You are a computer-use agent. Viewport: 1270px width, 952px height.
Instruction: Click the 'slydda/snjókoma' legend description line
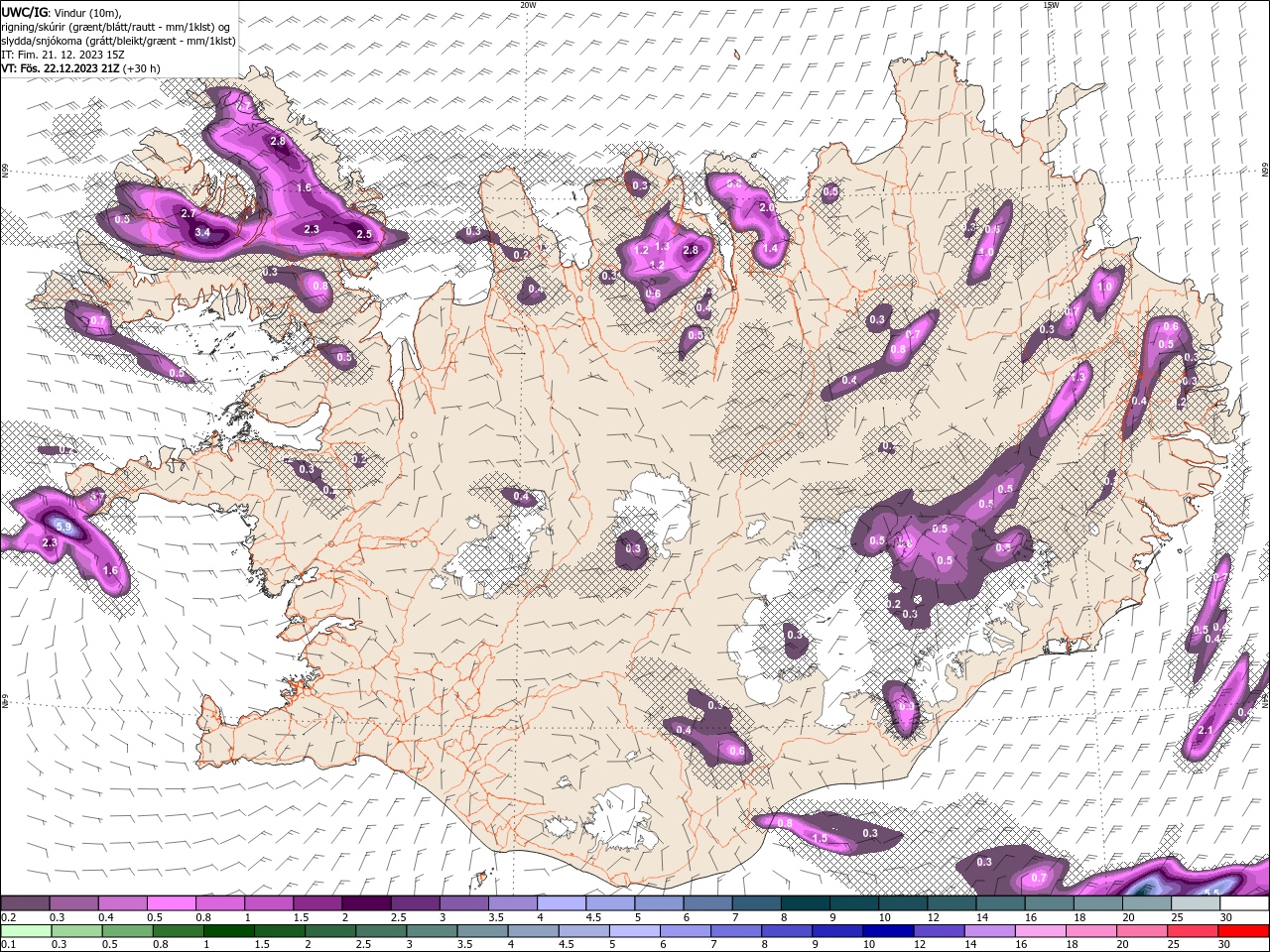(x=118, y=41)
